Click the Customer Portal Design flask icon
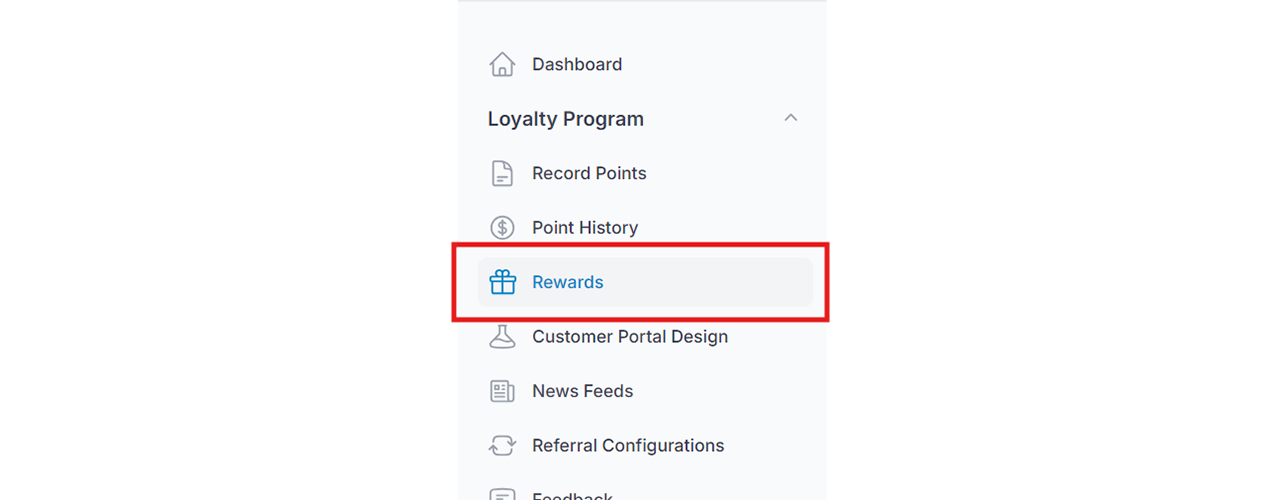The width and height of the screenshot is (1280, 500). point(502,337)
